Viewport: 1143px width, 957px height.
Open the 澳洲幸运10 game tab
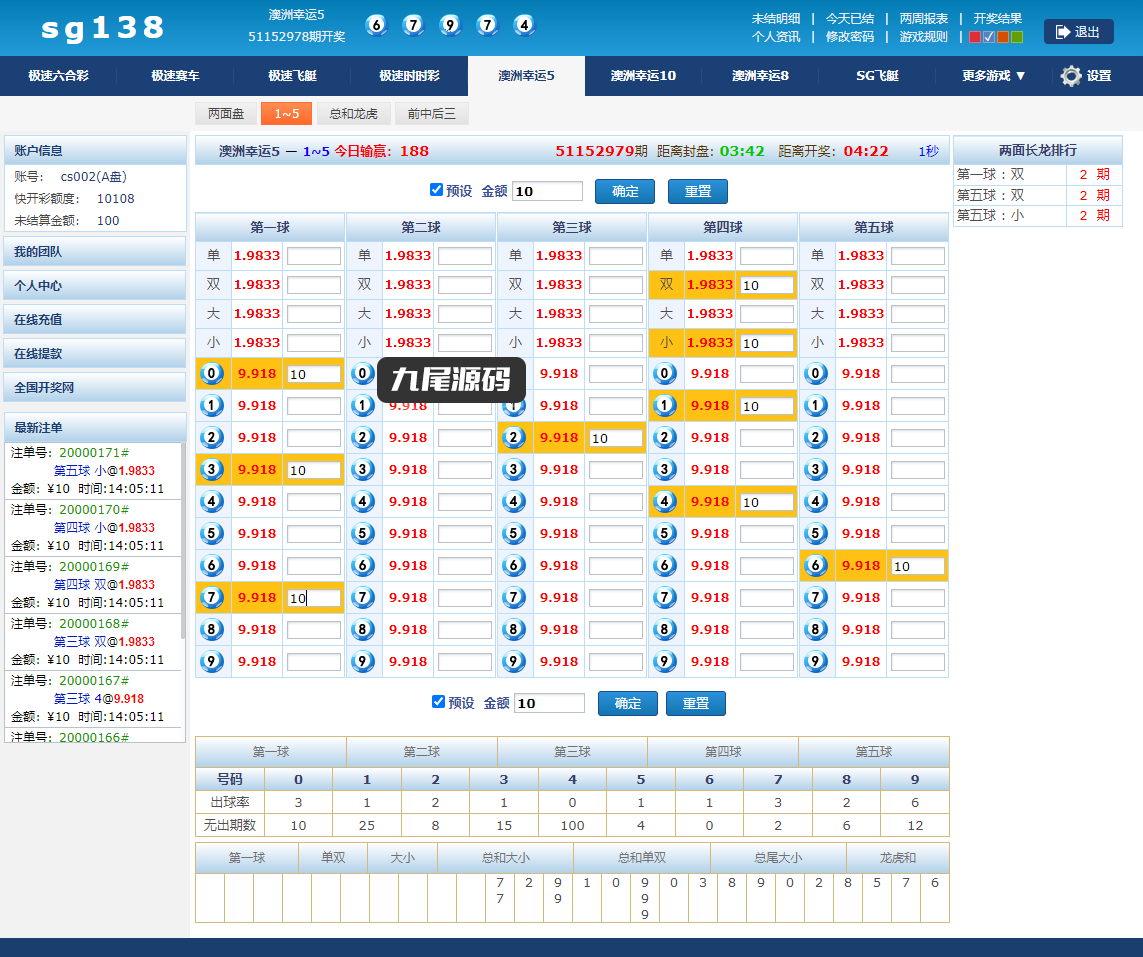[643, 76]
